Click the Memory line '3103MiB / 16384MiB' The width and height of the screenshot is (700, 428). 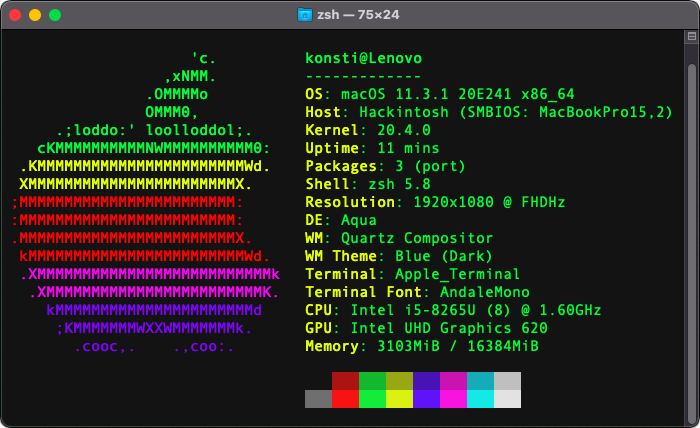click(x=458, y=346)
